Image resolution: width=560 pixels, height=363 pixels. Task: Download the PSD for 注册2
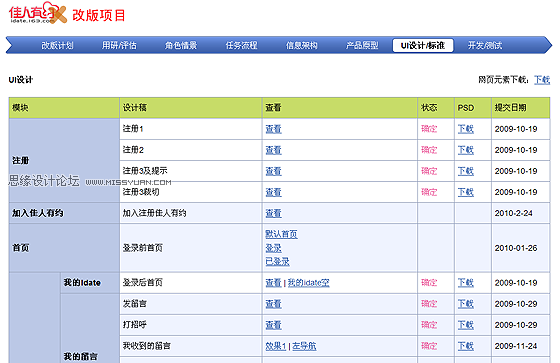click(466, 150)
